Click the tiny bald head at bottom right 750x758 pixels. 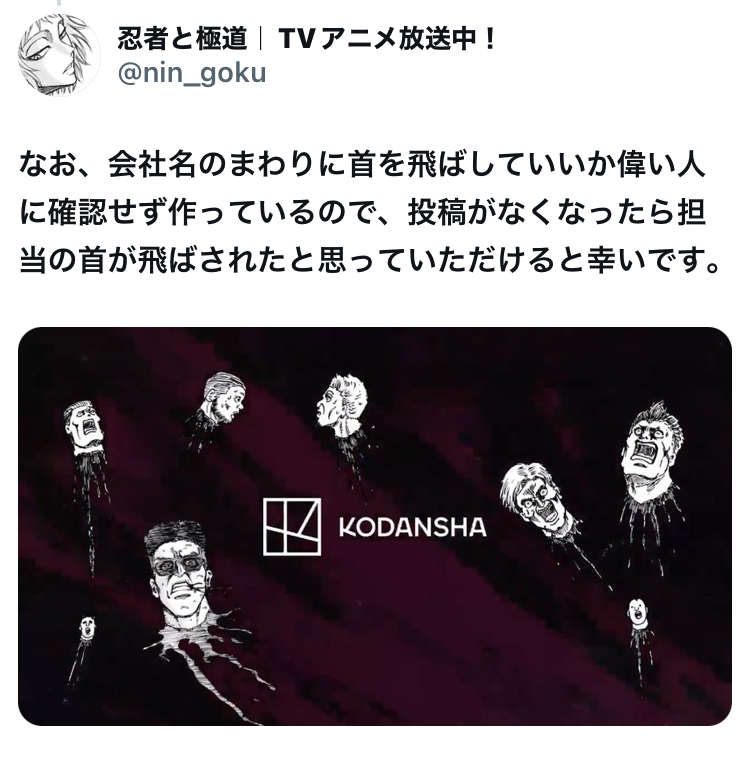[638, 614]
